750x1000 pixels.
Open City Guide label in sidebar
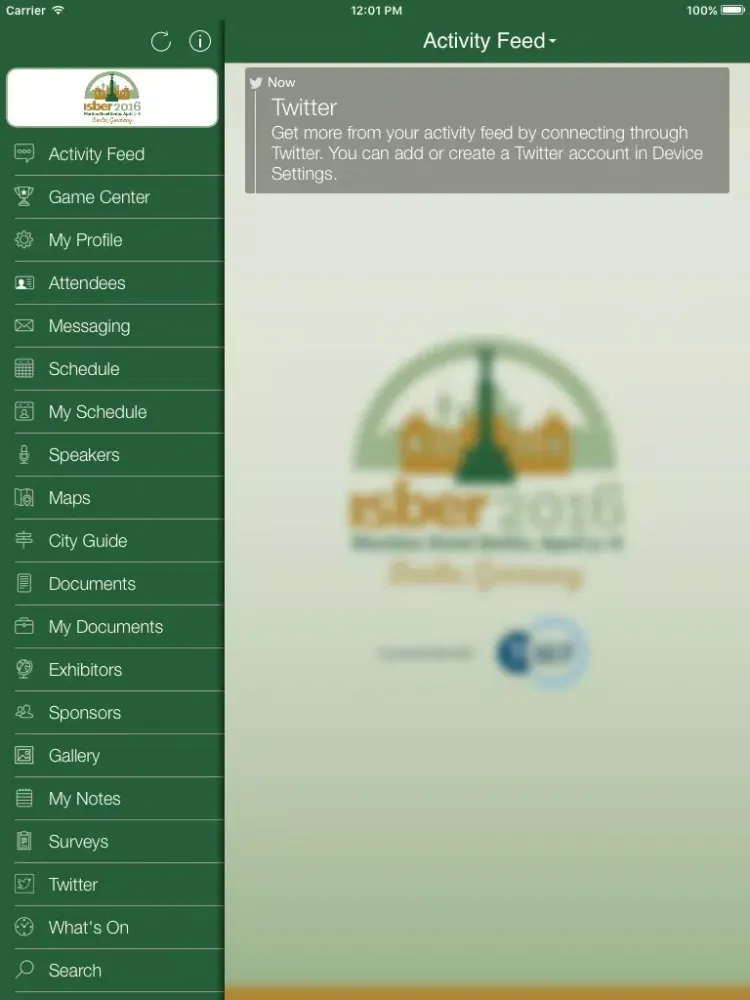tap(87, 541)
